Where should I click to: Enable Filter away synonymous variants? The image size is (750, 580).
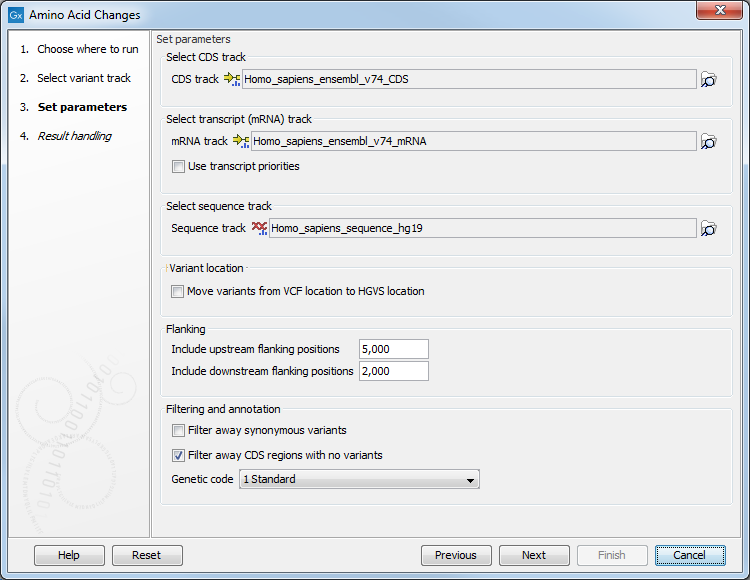pyautogui.click(x=178, y=431)
